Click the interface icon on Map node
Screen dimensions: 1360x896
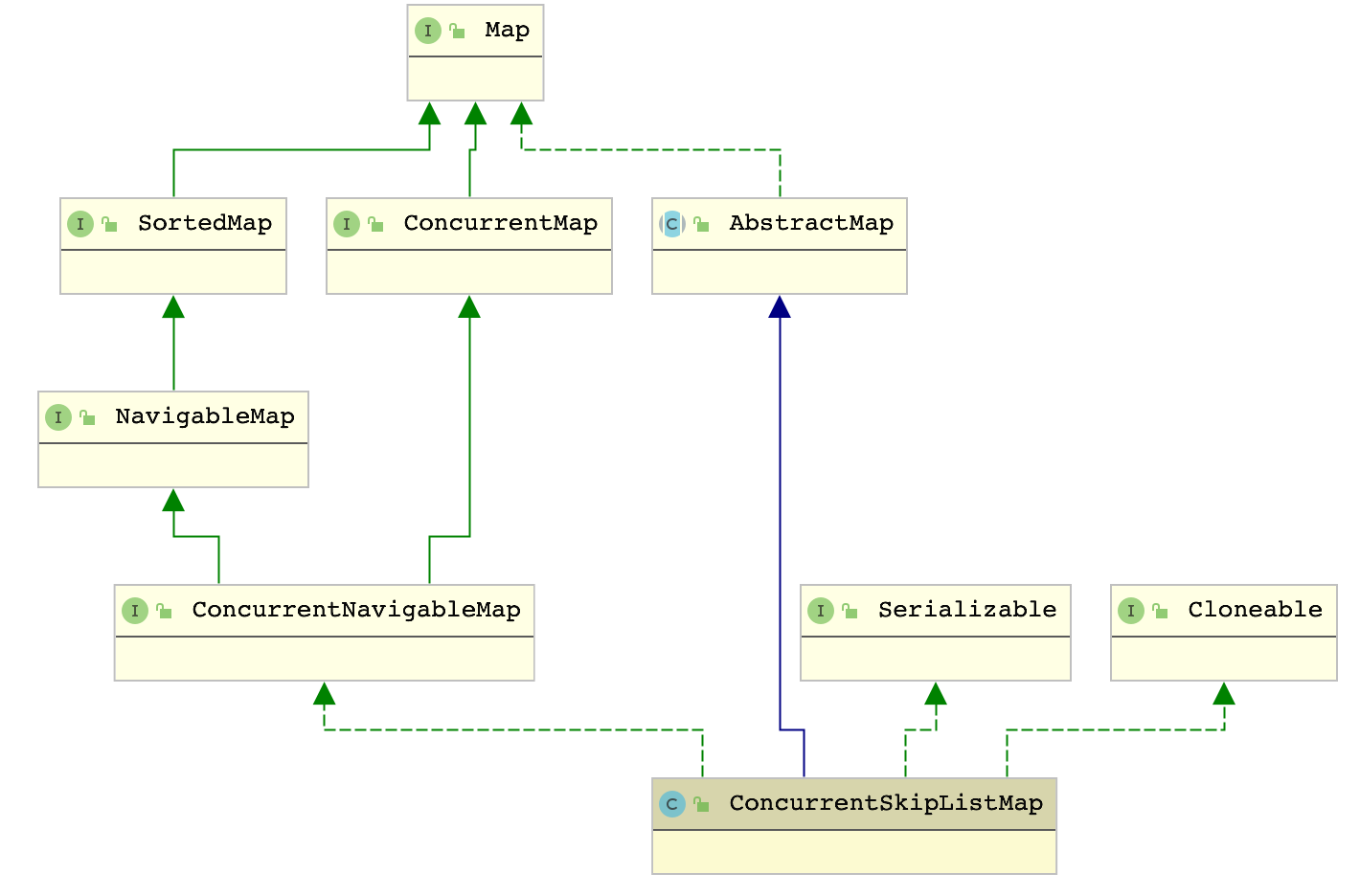point(427,31)
